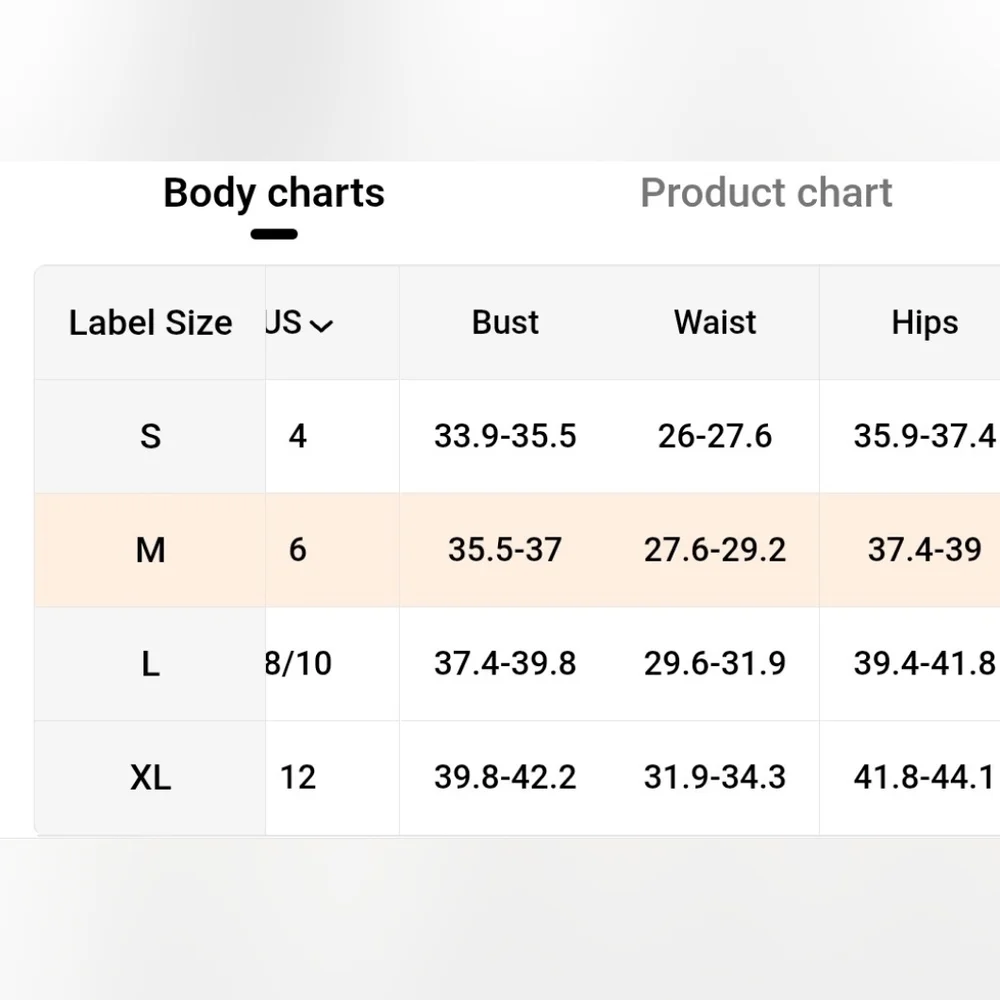This screenshot has width=1000, height=1000.
Task: Click waist measurement 27.6-29.2
Action: pyautogui.click(x=715, y=549)
